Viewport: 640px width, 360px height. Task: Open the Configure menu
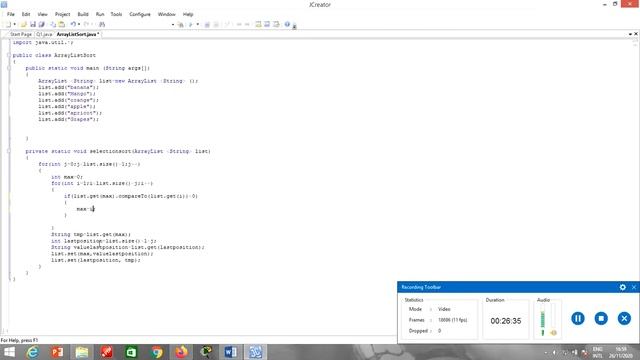click(140, 14)
